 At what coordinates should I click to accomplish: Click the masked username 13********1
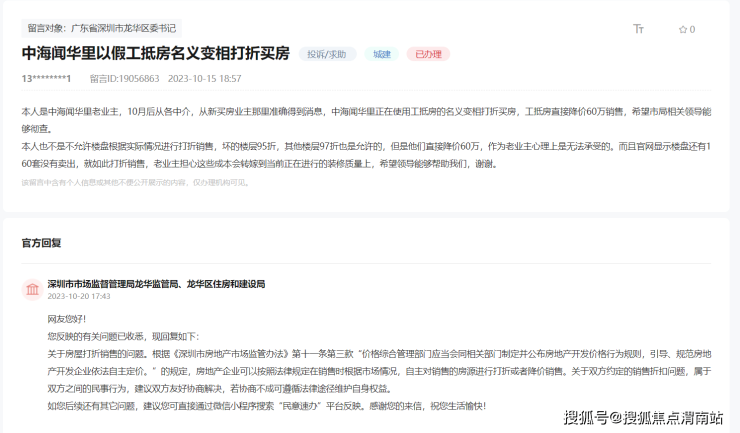tap(46, 78)
